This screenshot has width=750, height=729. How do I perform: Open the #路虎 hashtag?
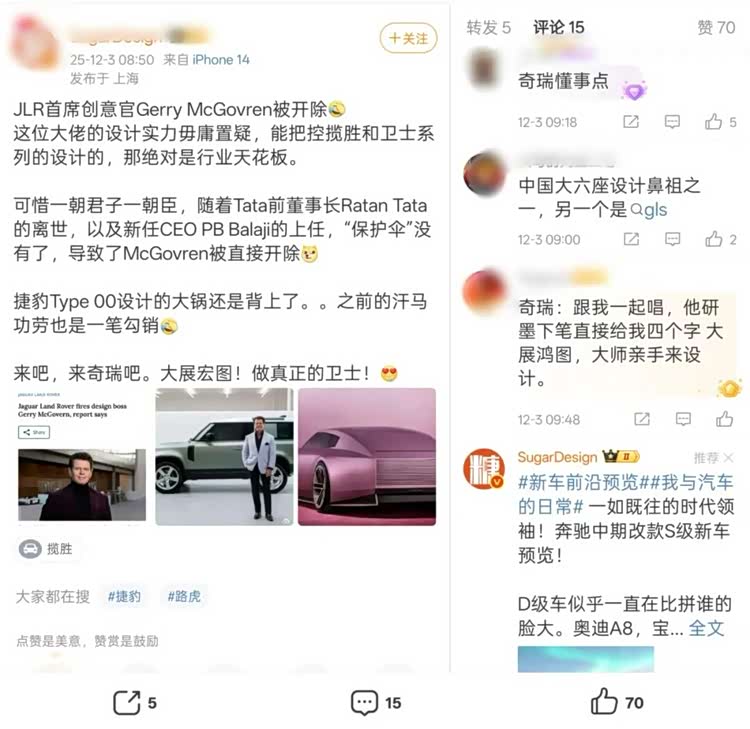coord(184,596)
